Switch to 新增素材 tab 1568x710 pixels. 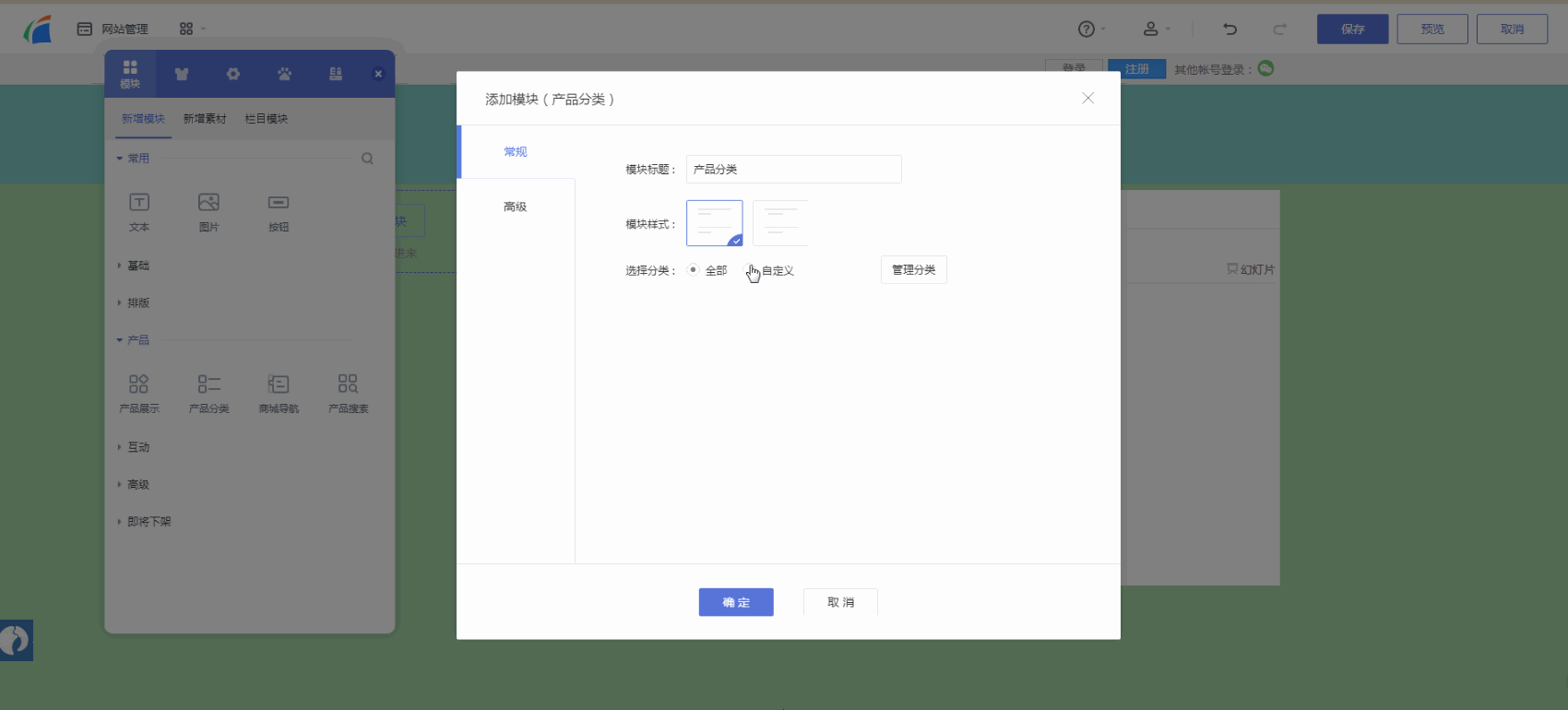205,119
